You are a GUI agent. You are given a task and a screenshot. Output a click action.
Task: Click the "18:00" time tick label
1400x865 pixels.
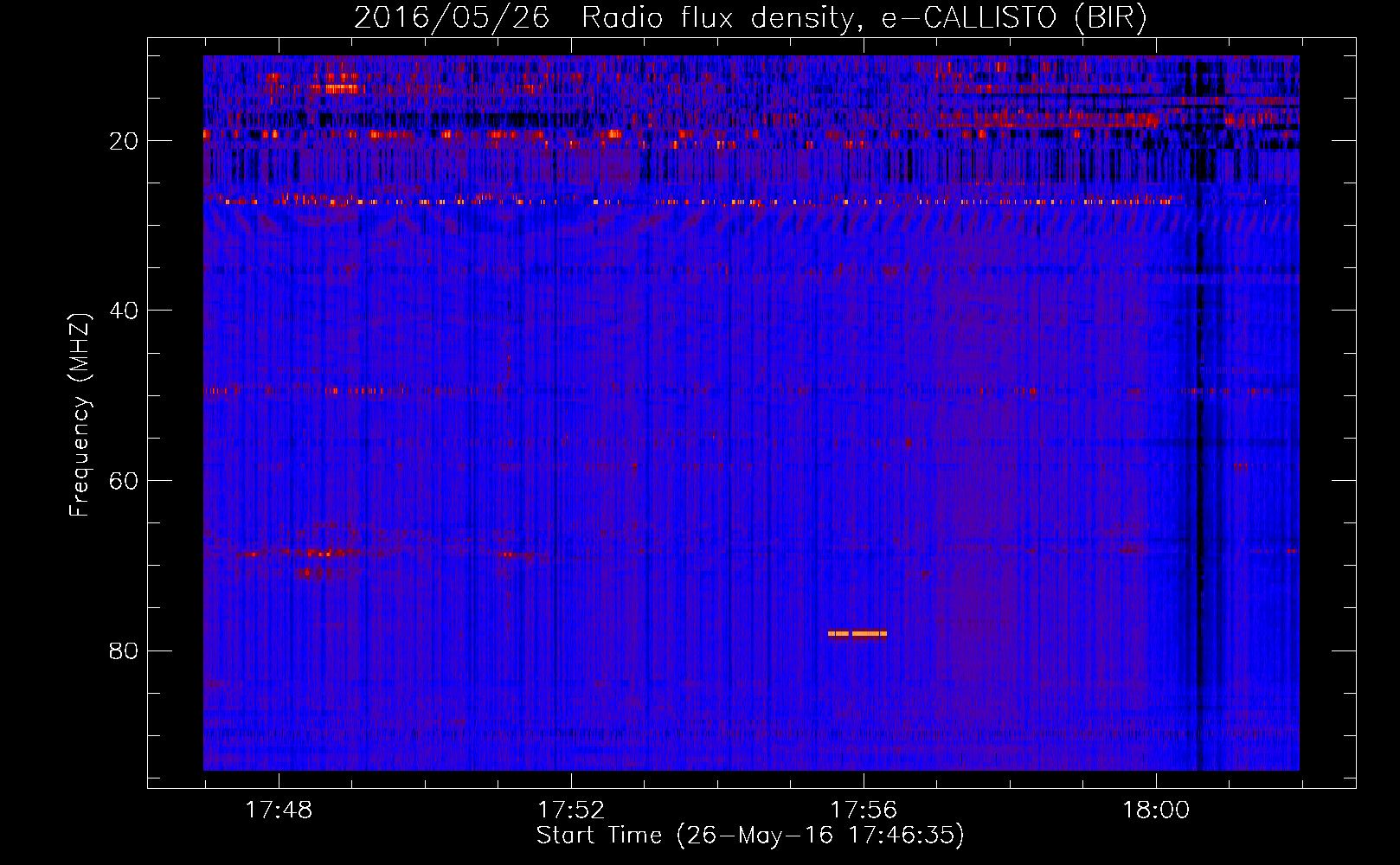(x=1156, y=811)
